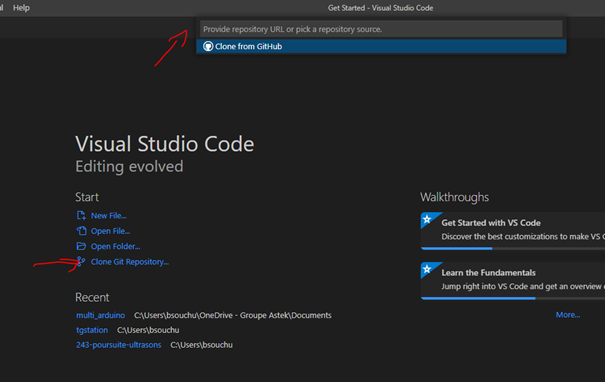This screenshot has height=382, width=605.
Task: Click the Open File icon
Action: (x=81, y=231)
